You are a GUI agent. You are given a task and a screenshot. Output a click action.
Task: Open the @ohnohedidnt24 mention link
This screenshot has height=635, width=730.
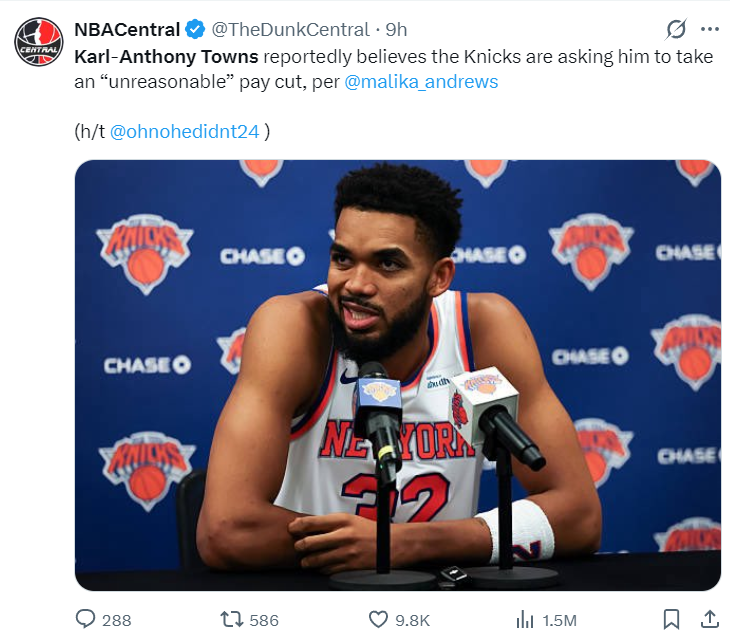coord(184,132)
